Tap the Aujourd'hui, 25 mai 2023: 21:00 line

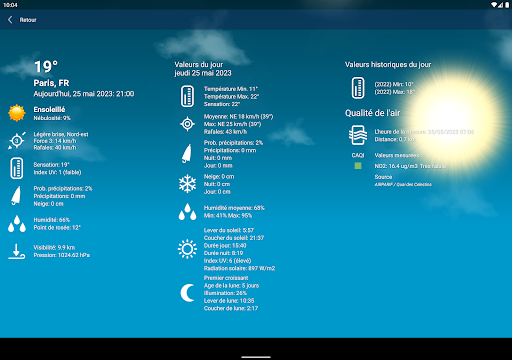pos(84,94)
